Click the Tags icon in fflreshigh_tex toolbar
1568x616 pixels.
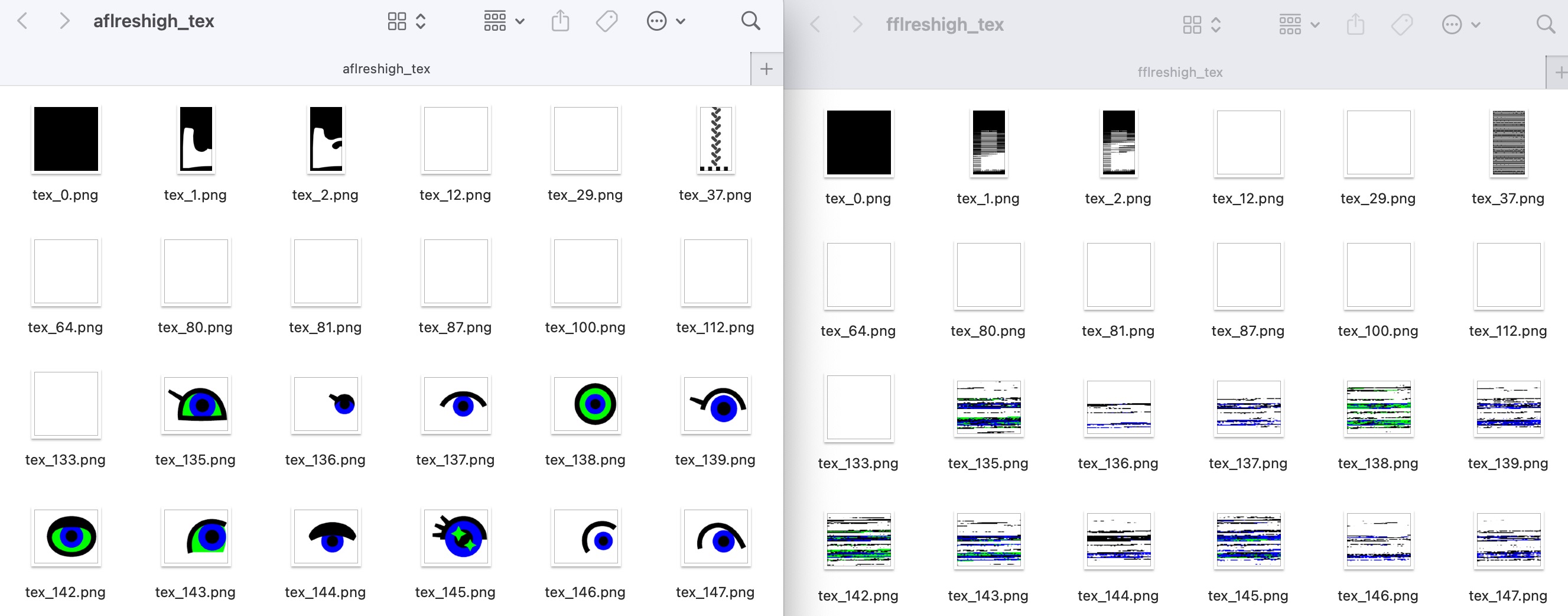[1401, 25]
